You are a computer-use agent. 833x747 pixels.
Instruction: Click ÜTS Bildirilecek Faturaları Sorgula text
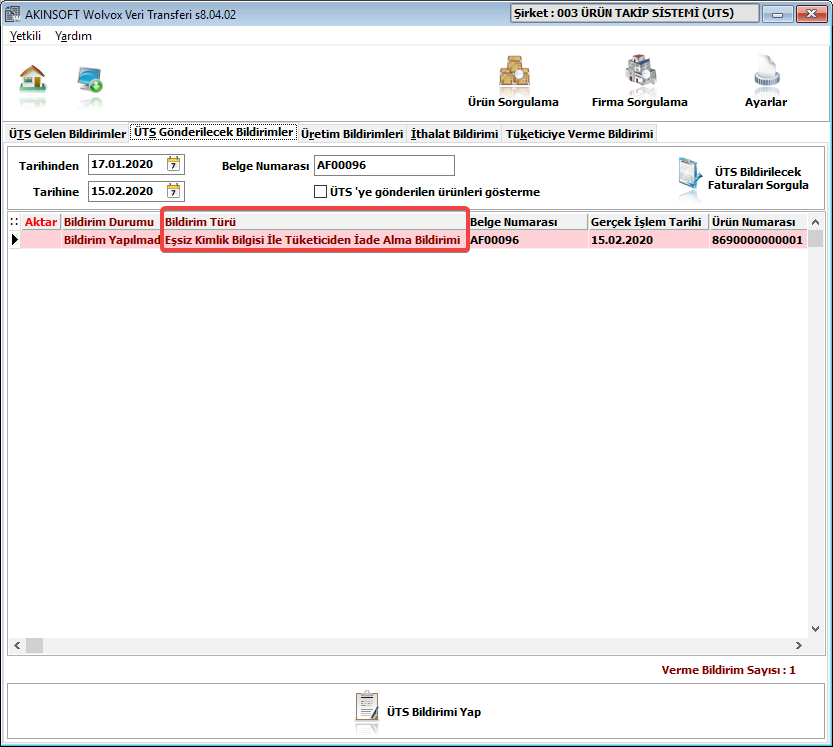click(x=758, y=179)
